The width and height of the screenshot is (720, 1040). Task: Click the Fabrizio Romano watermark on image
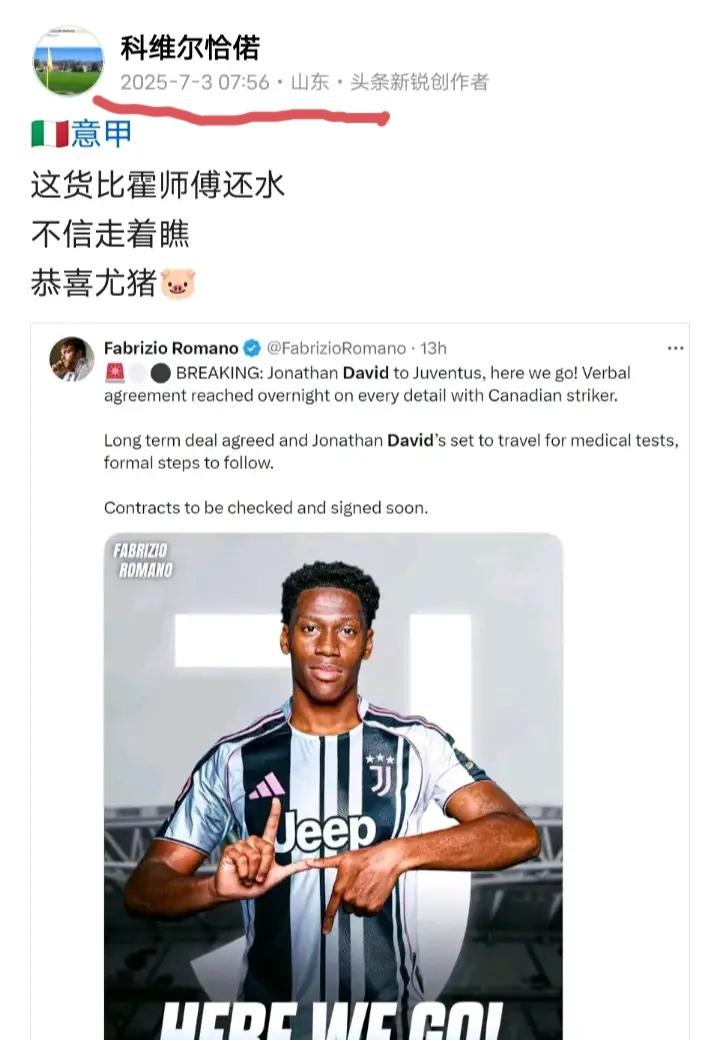click(x=143, y=560)
